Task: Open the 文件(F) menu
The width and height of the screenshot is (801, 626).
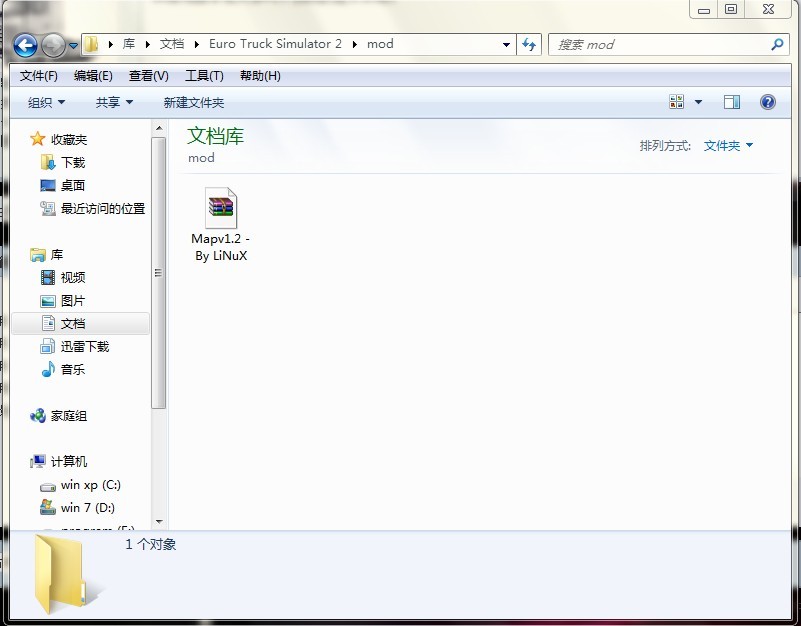Action: pos(39,76)
